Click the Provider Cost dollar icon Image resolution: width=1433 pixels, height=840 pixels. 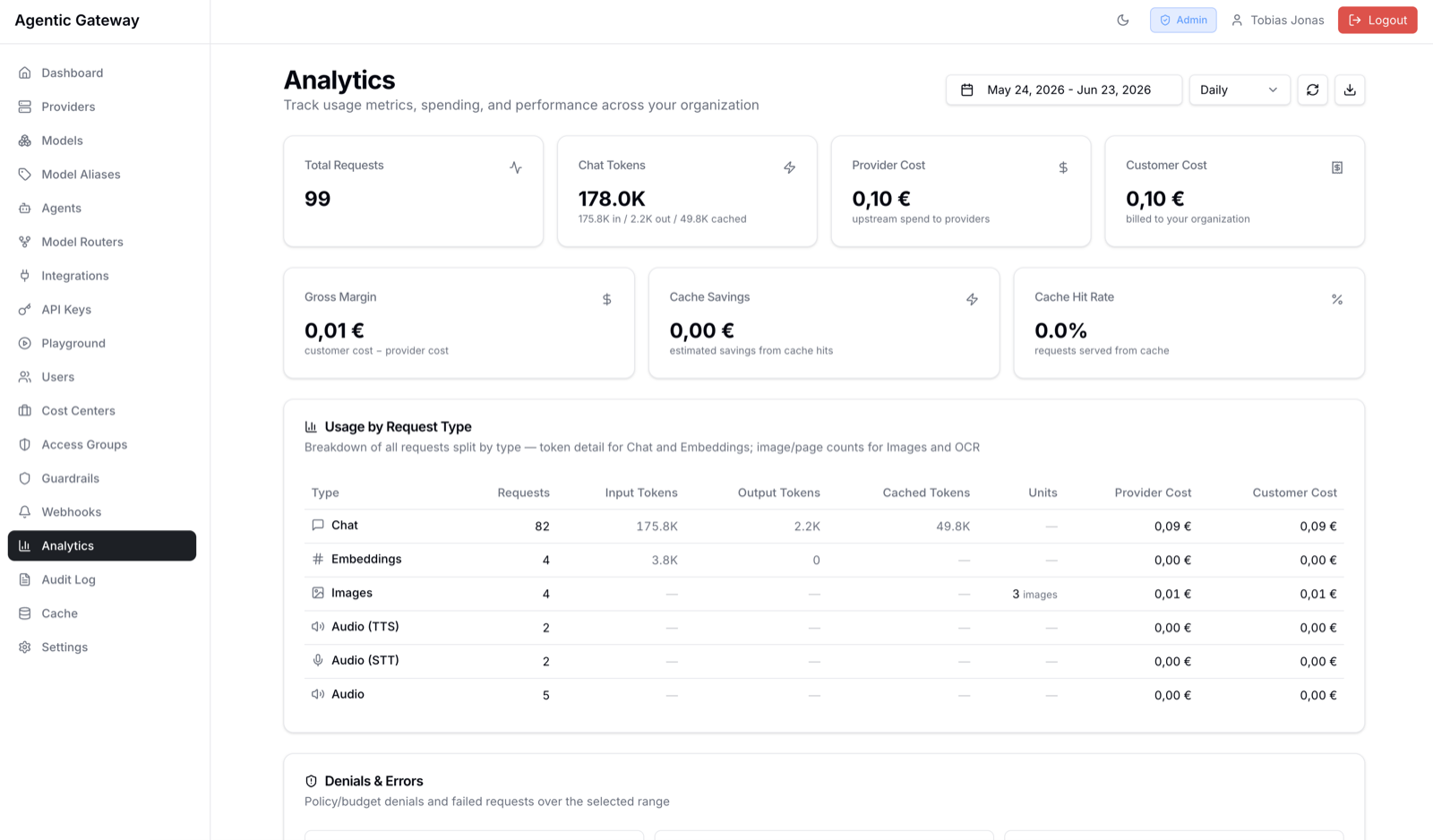pos(1063,167)
